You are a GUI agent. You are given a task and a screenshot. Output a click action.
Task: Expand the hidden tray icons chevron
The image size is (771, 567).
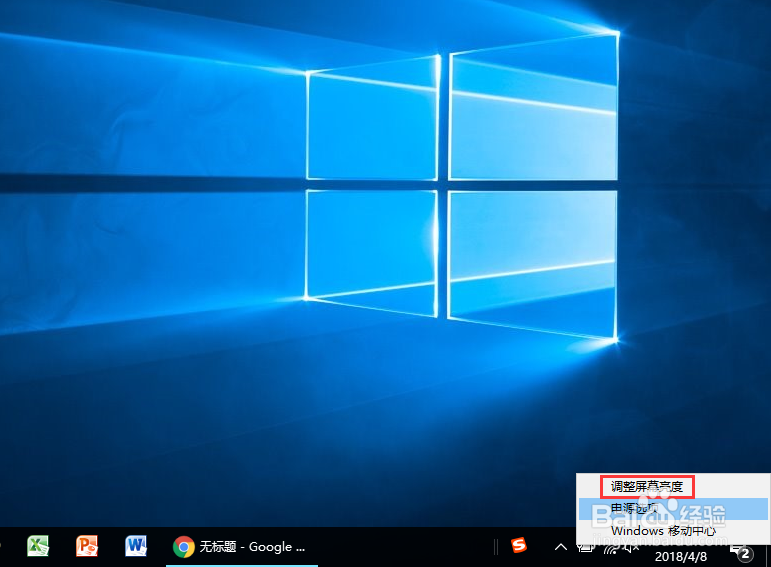pyautogui.click(x=561, y=547)
